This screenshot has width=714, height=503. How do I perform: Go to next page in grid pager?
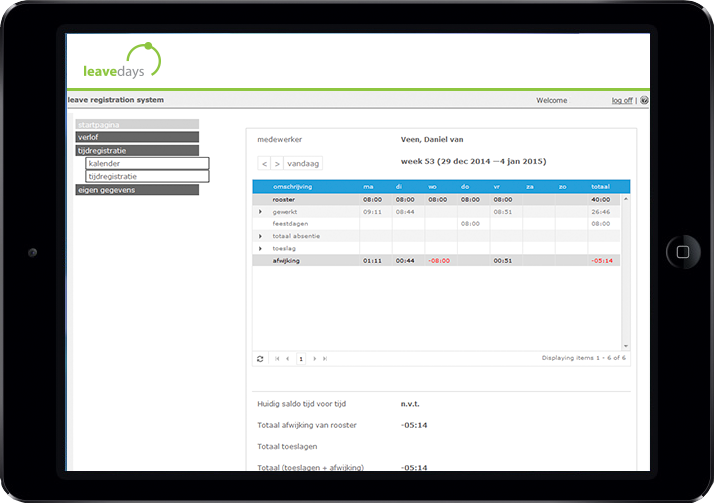314,359
